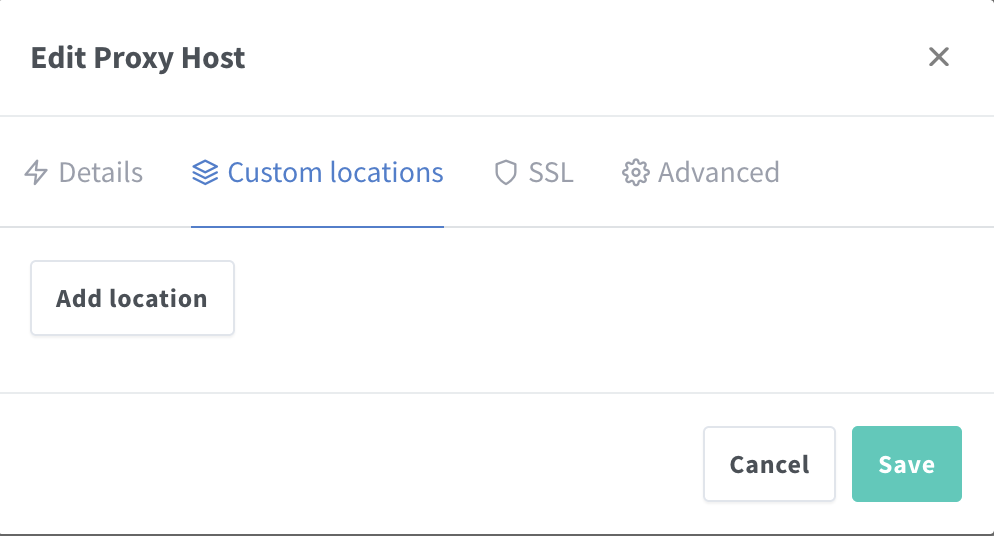Switch to the Details tab

pyautogui.click(x=100, y=173)
